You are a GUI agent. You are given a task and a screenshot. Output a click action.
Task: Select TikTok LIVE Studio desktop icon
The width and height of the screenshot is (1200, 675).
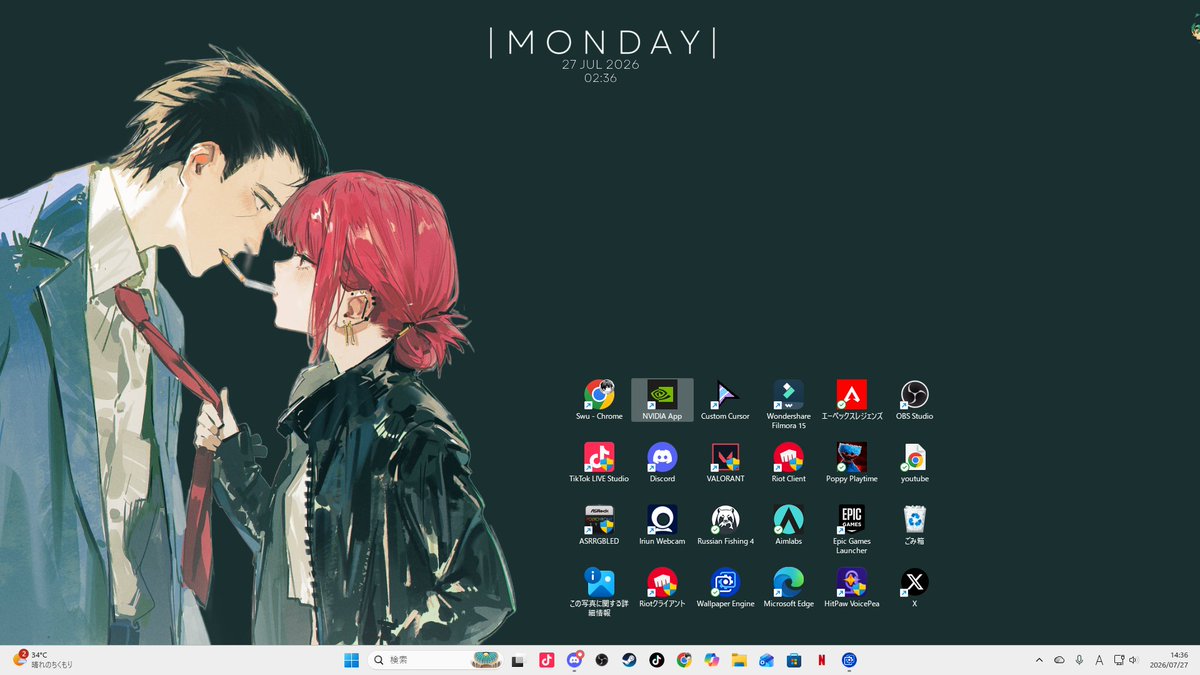[599, 463]
